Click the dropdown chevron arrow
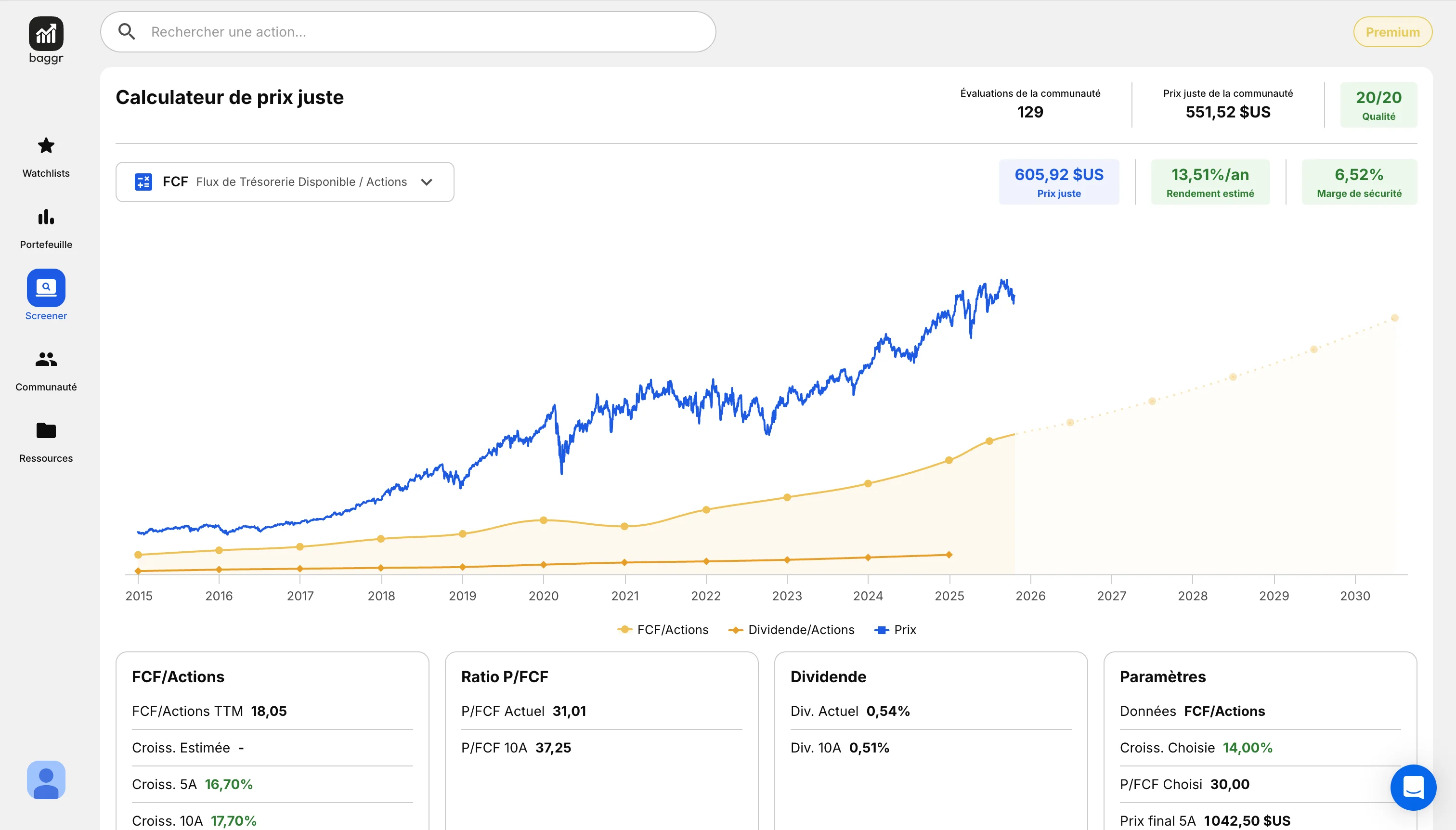1456x830 pixels. pos(427,182)
